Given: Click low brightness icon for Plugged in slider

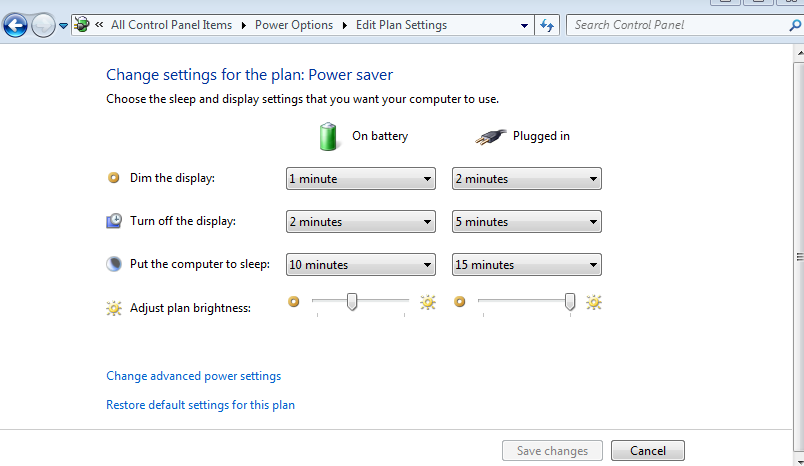Looking at the screenshot, I should click(x=459, y=301).
